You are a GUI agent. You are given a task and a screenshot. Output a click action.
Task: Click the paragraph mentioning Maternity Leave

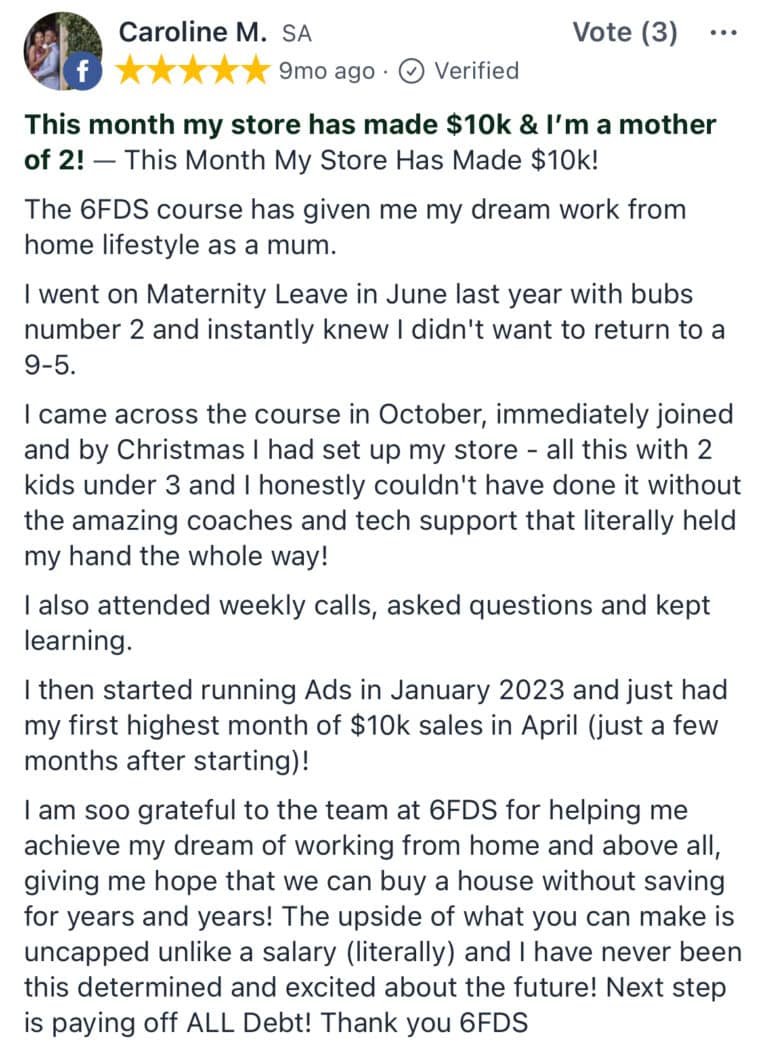(x=374, y=330)
